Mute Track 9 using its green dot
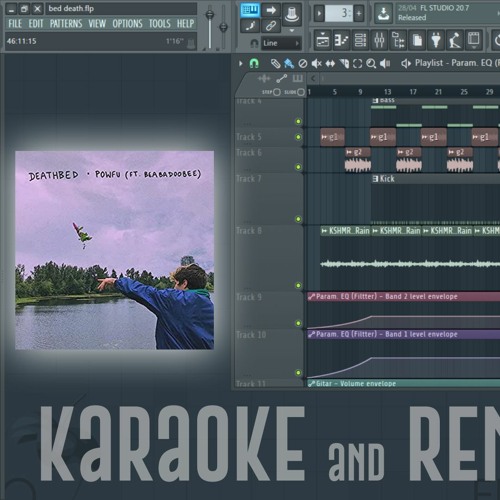The height and width of the screenshot is (500, 500). tap(298, 323)
